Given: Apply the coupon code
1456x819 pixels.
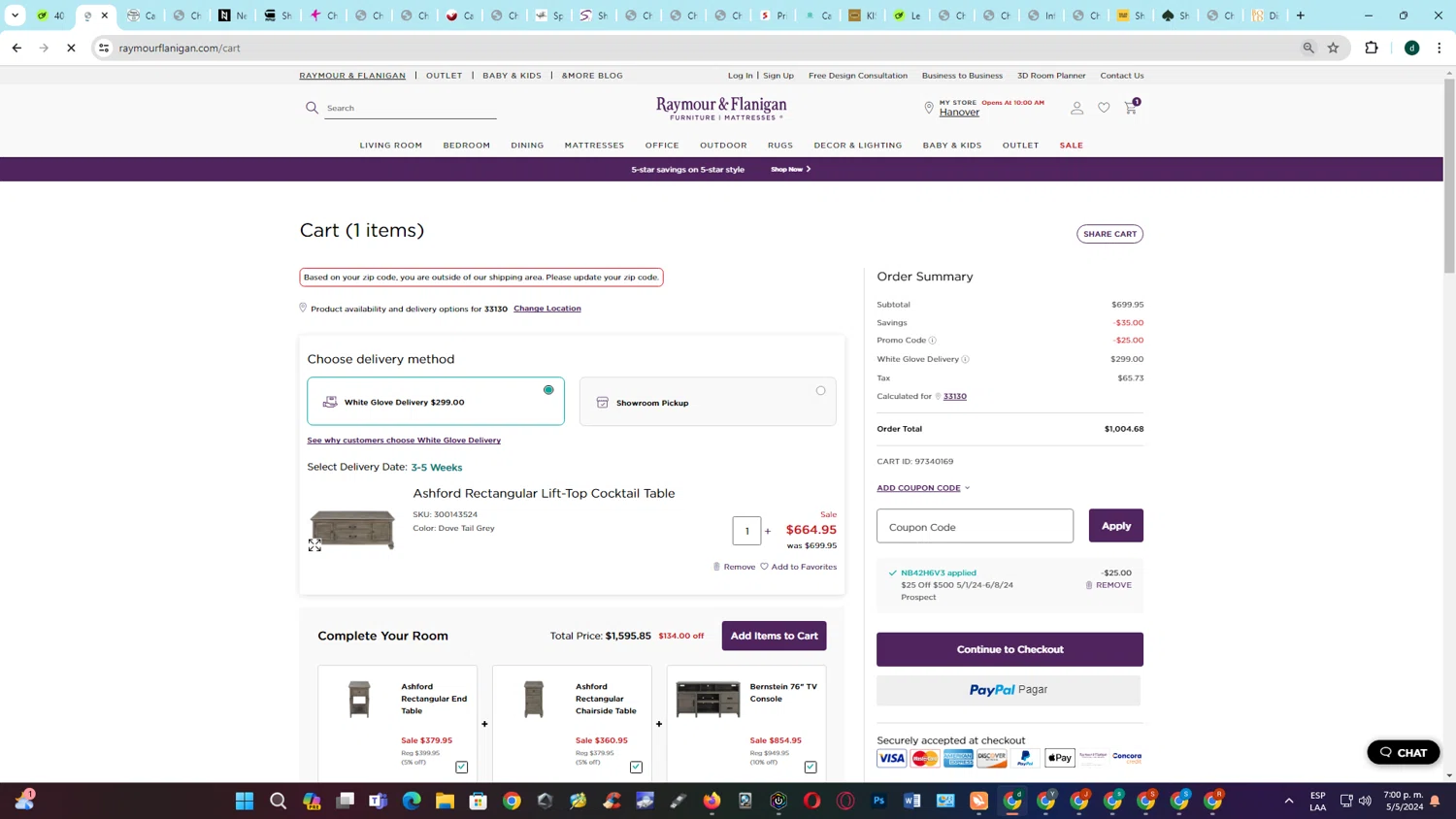Looking at the screenshot, I should tap(1116, 526).
